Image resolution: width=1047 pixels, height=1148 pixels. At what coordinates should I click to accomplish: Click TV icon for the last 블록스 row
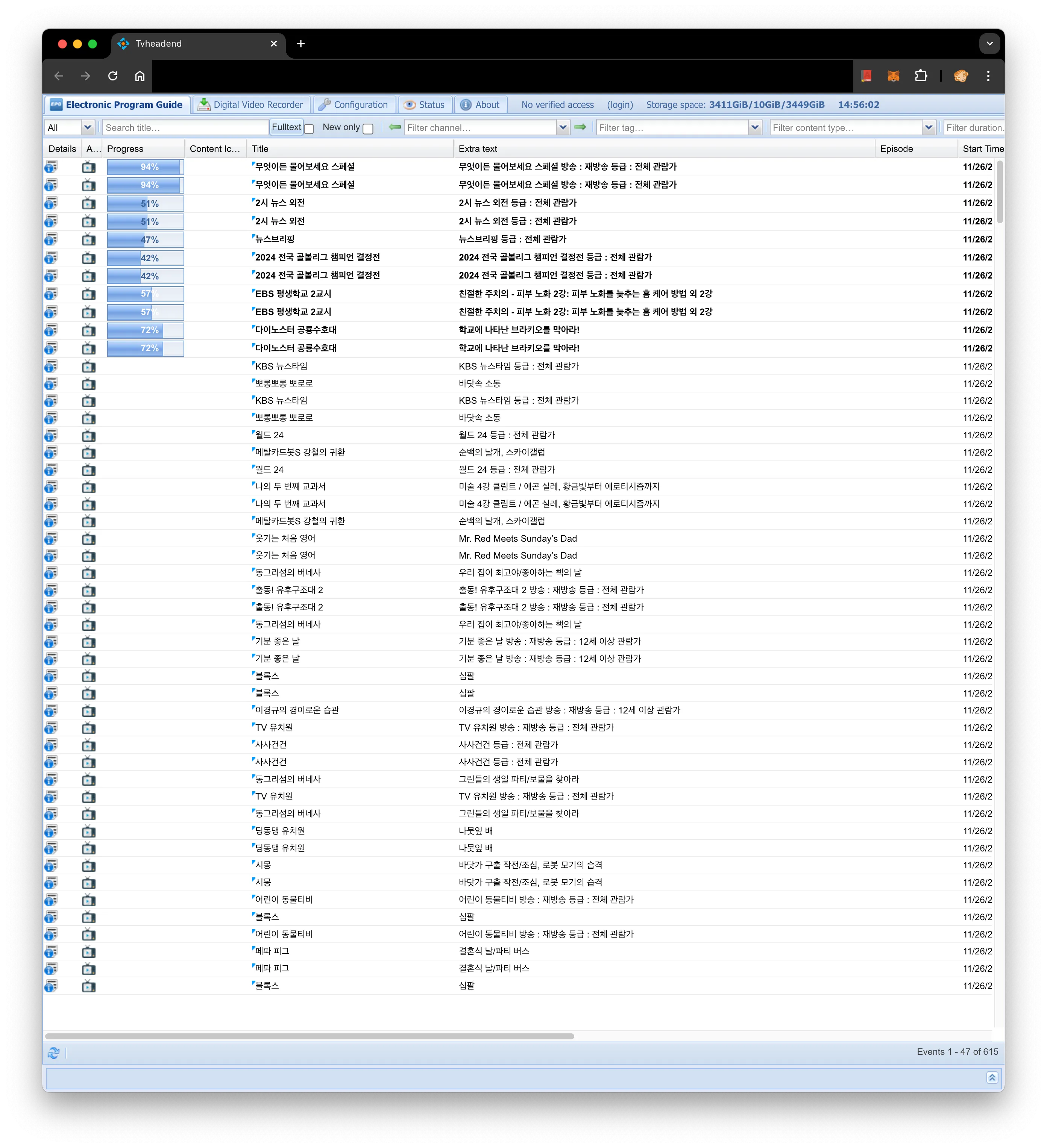(x=89, y=986)
